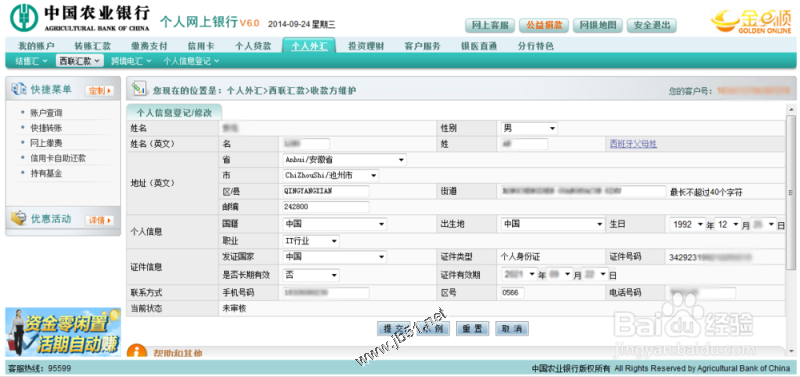Click the 详情 details button
The image size is (800, 377).
pyautogui.click(x=99, y=220)
